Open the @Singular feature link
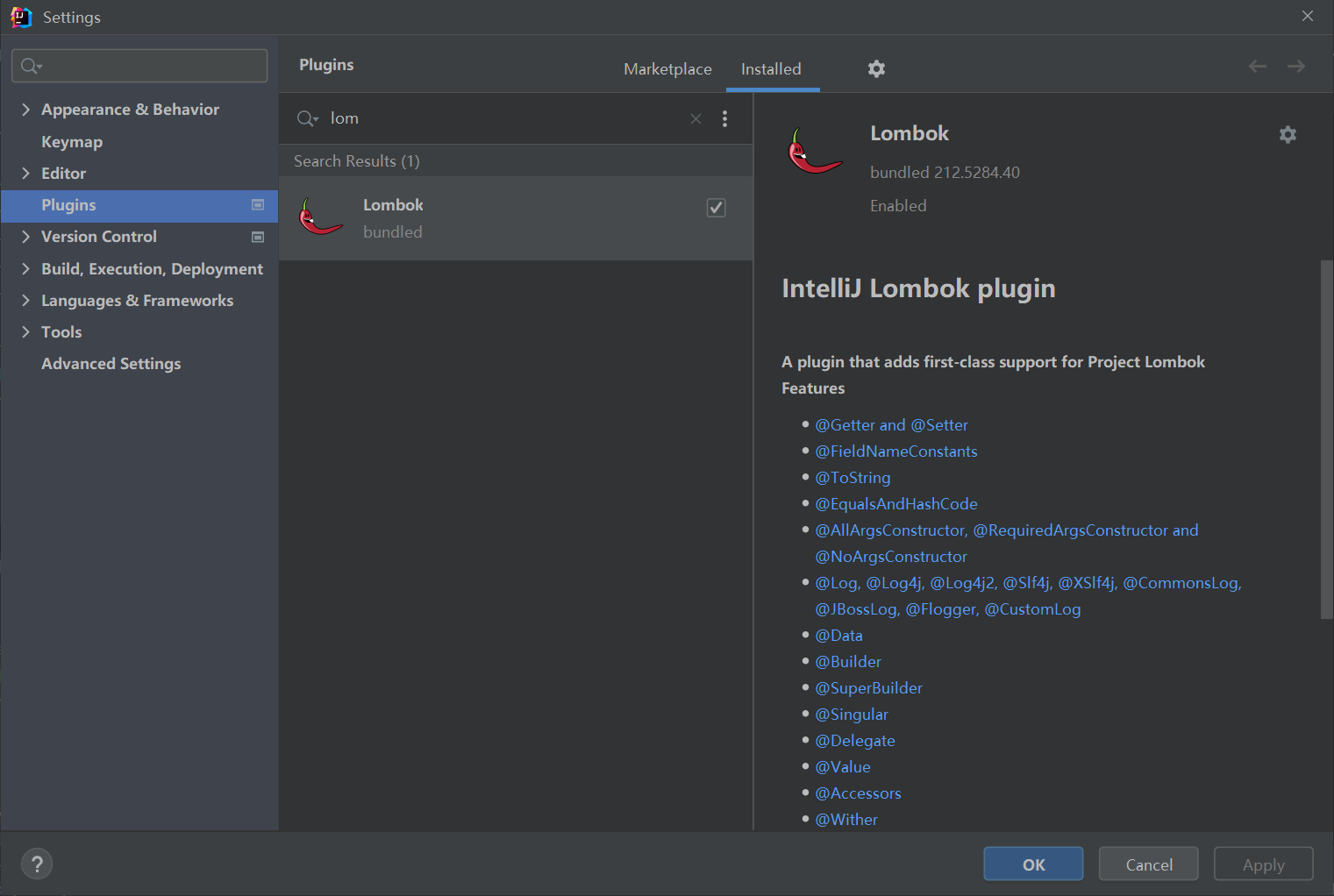Screen dimensions: 1334x896 point(852,714)
